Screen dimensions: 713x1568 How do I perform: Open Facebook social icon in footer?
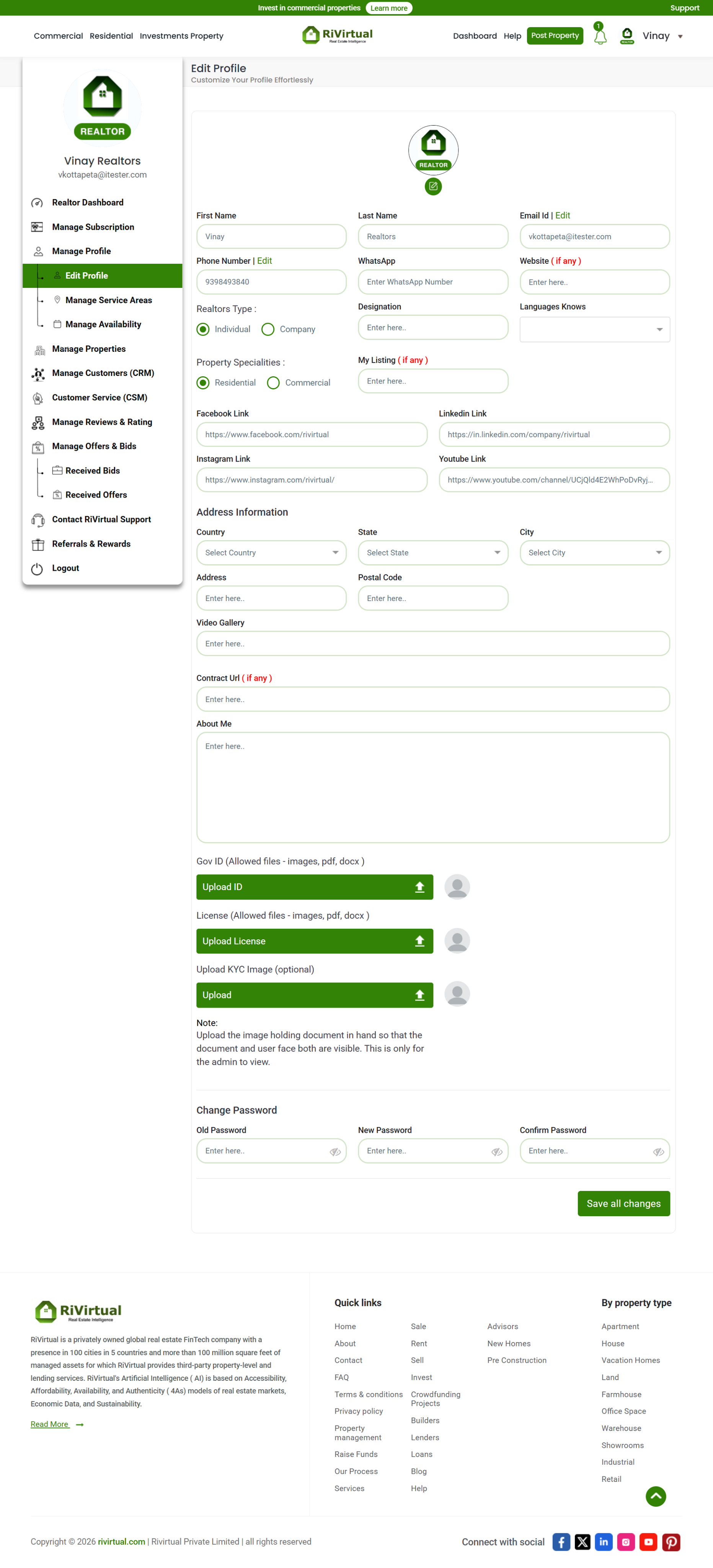(561, 1541)
